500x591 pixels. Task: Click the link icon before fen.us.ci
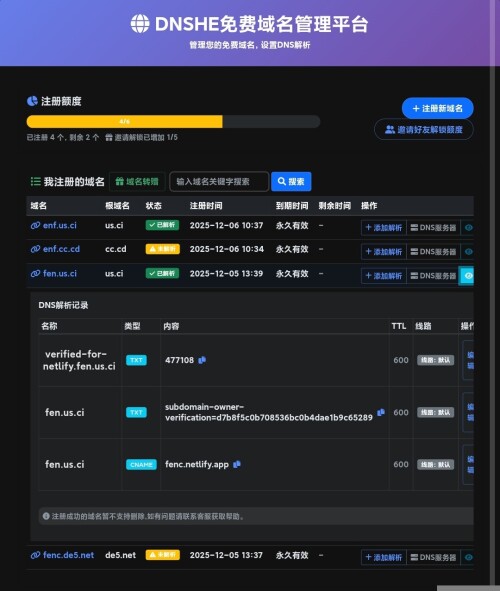pos(35,274)
